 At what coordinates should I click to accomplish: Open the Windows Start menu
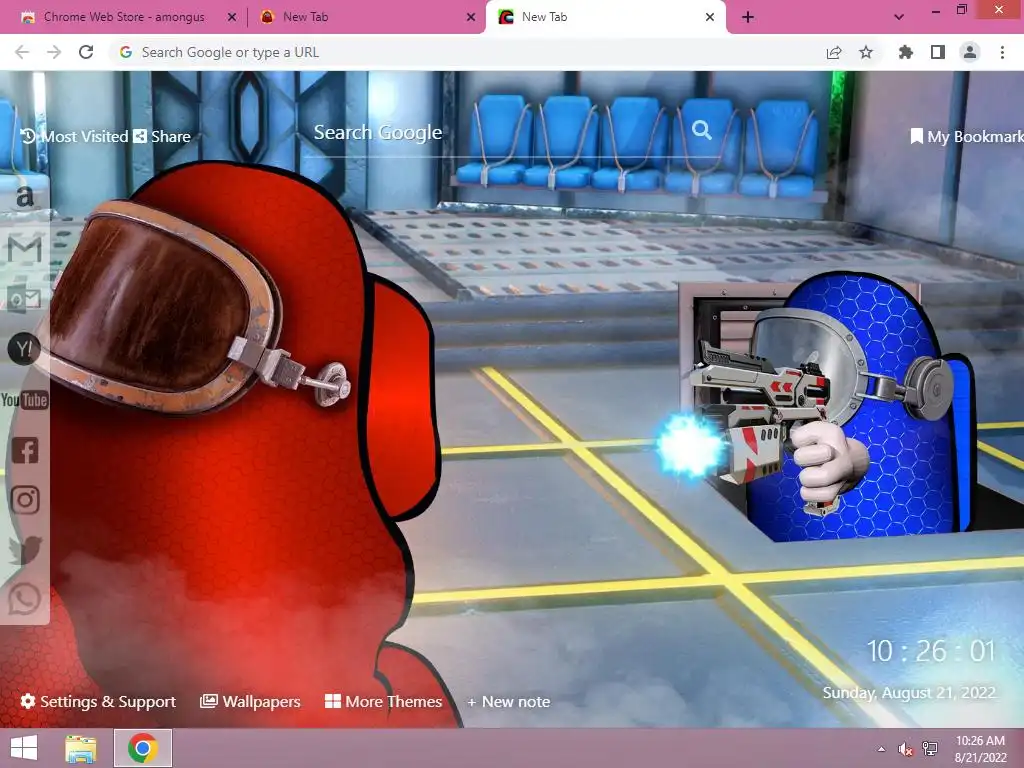(x=24, y=748)
